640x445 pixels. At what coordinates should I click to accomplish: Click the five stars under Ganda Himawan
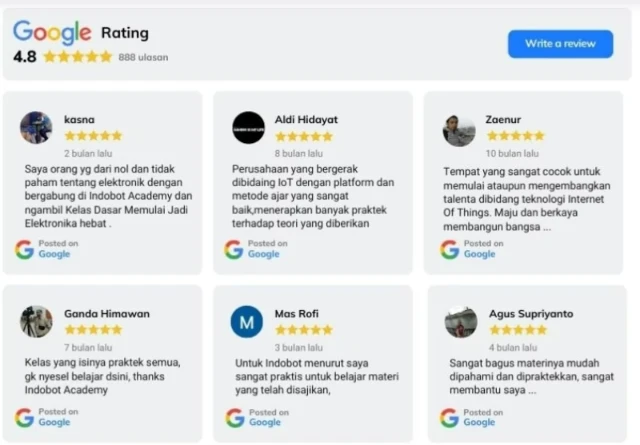[93, 329]
